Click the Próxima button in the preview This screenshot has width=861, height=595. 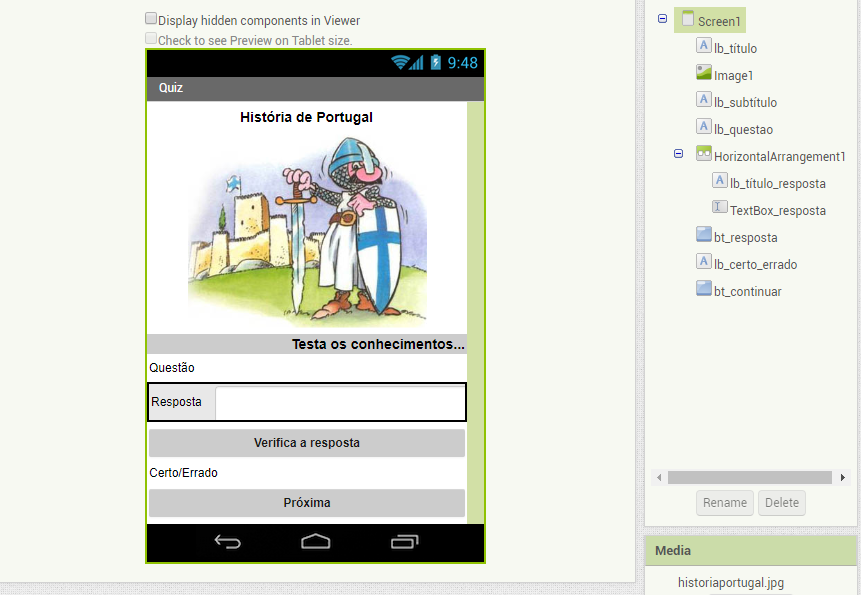click(307, 503)
